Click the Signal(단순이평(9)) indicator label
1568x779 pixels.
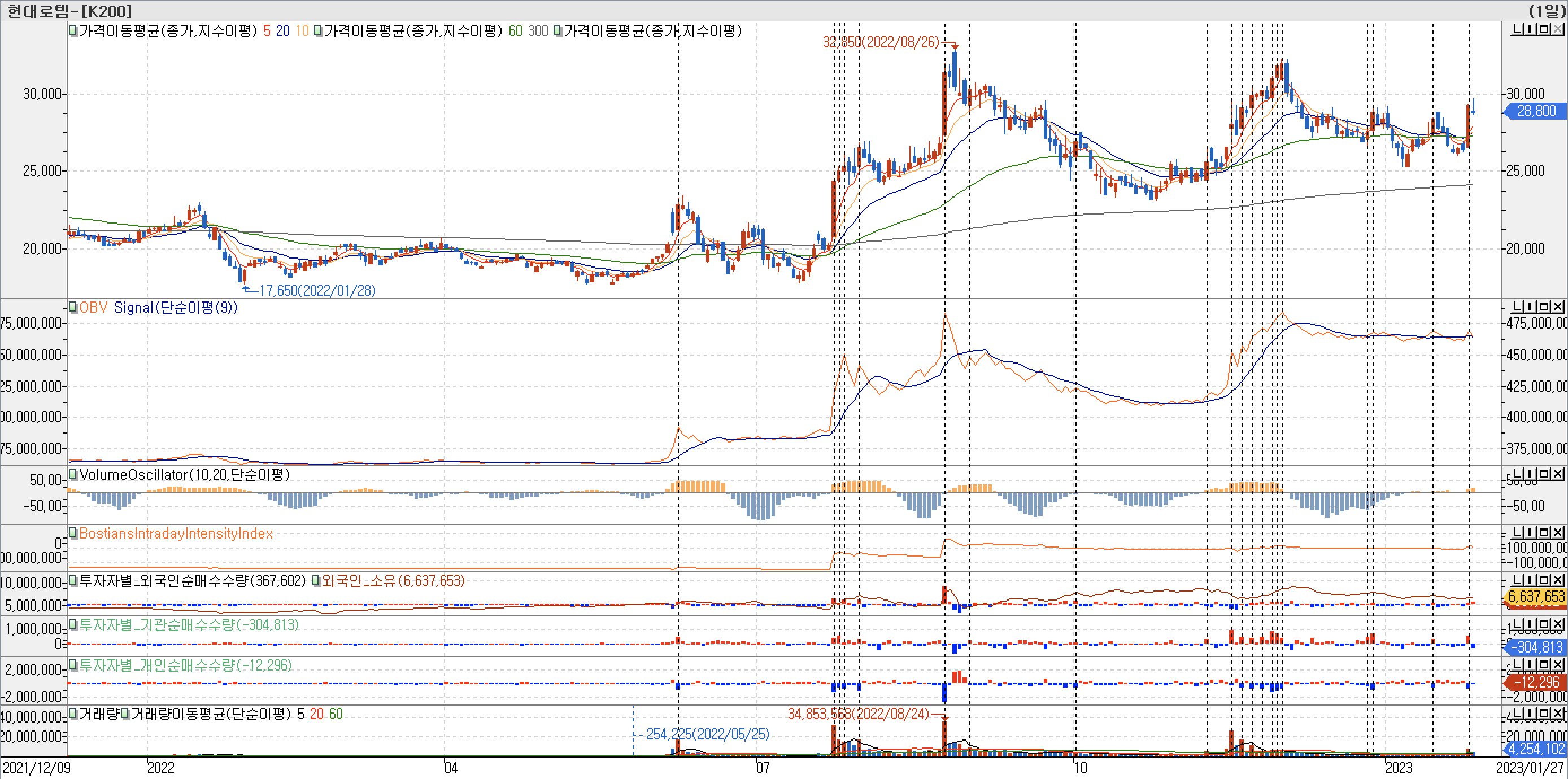[175, 308]
